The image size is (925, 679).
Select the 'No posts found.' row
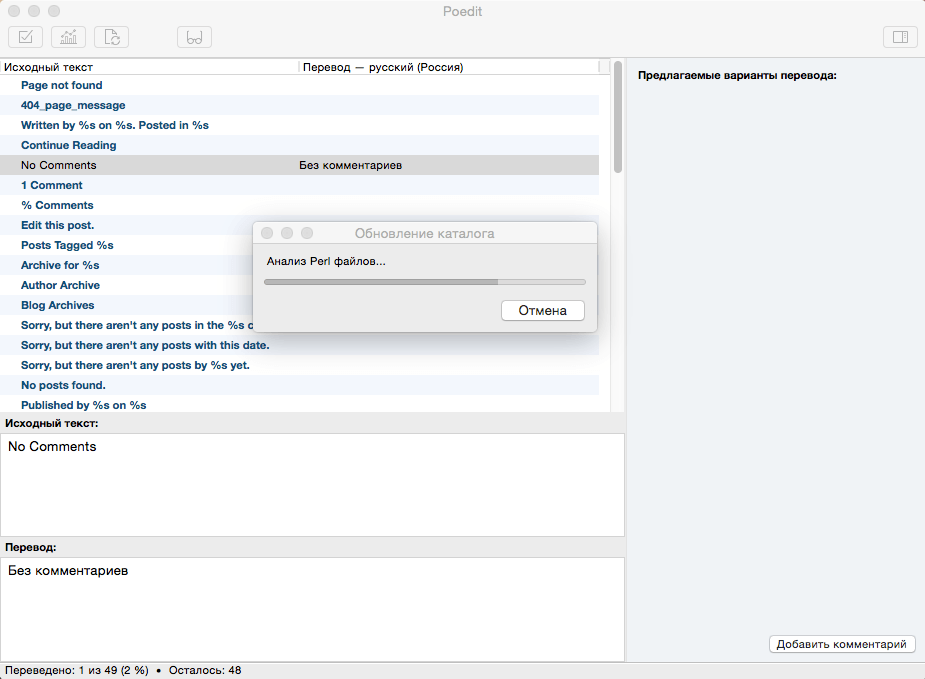(300, 385)
